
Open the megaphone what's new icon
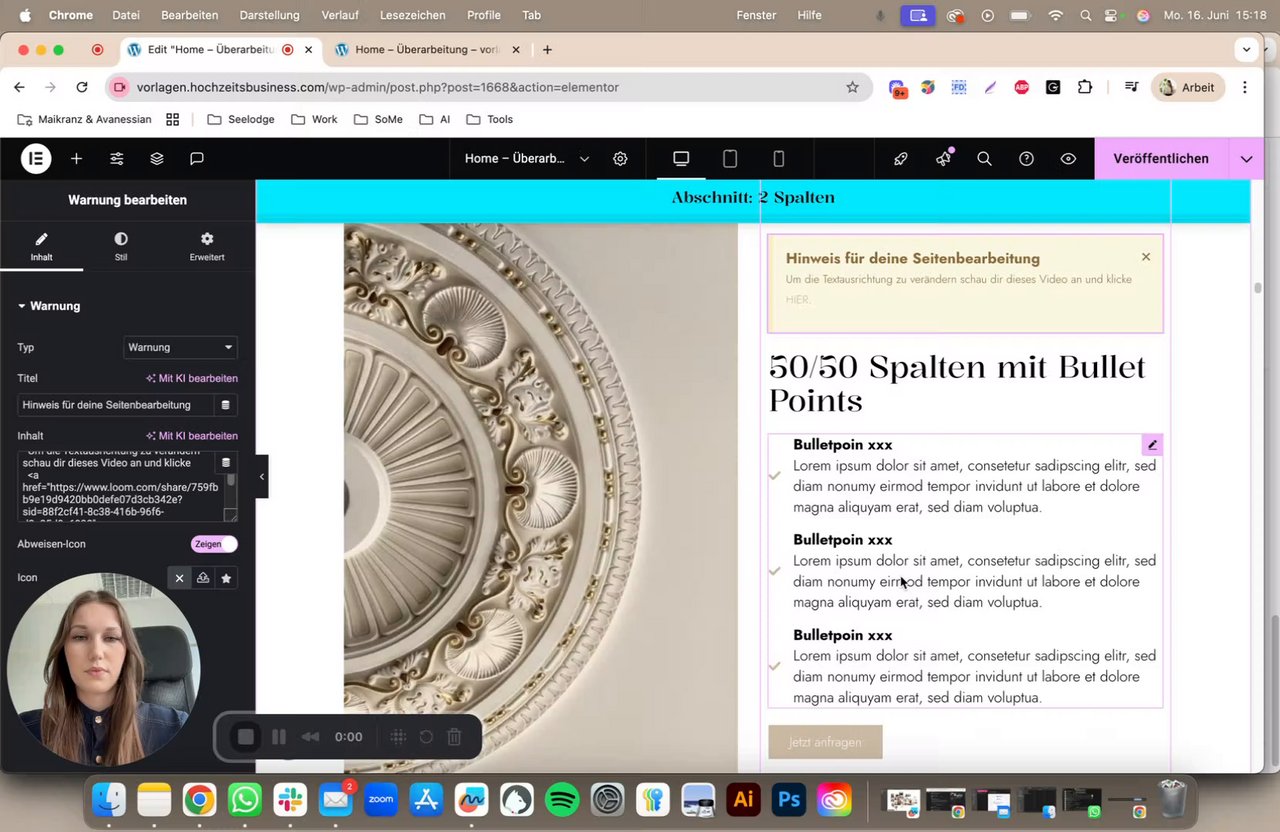coord(943,158)
